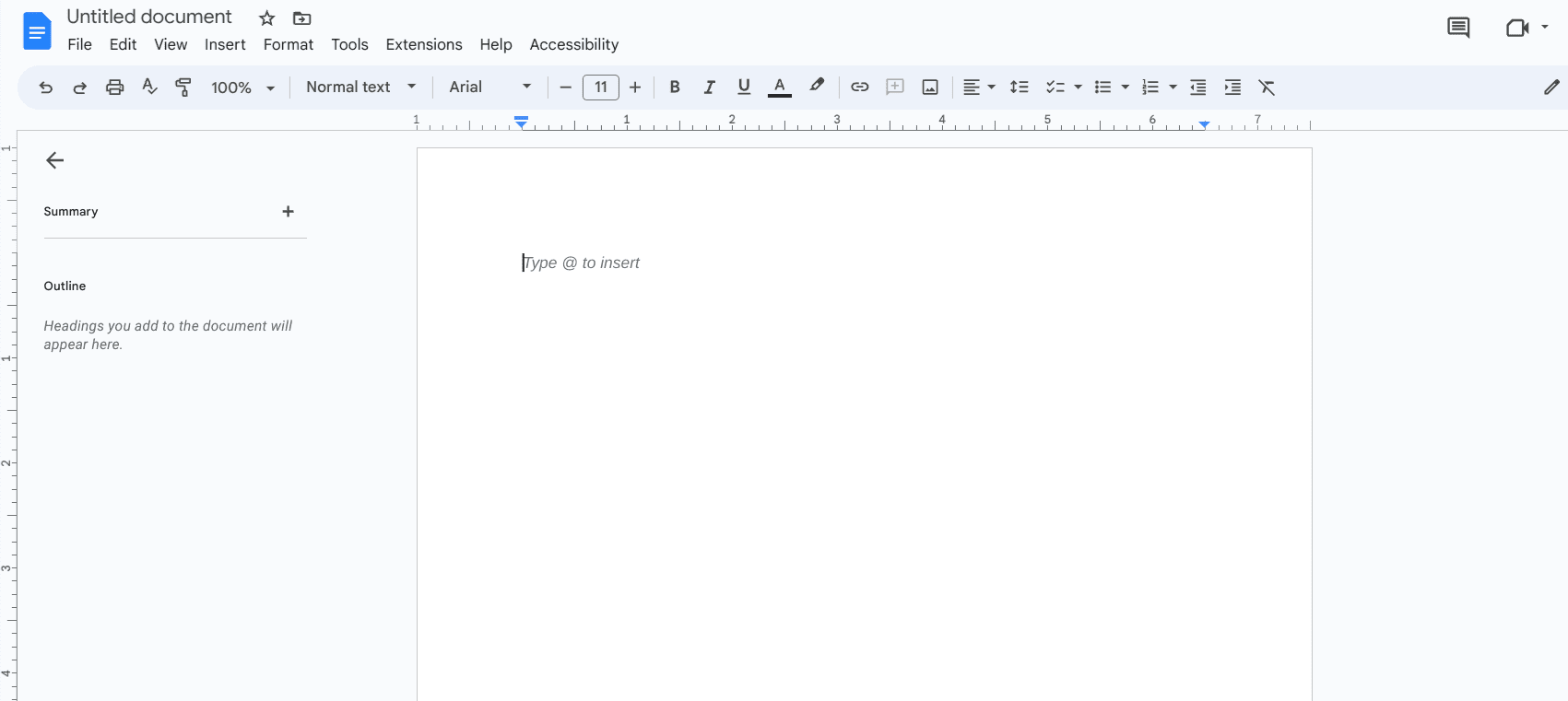
Task: Decrease indent with toolbar icon
Action: click(1198, 88)
